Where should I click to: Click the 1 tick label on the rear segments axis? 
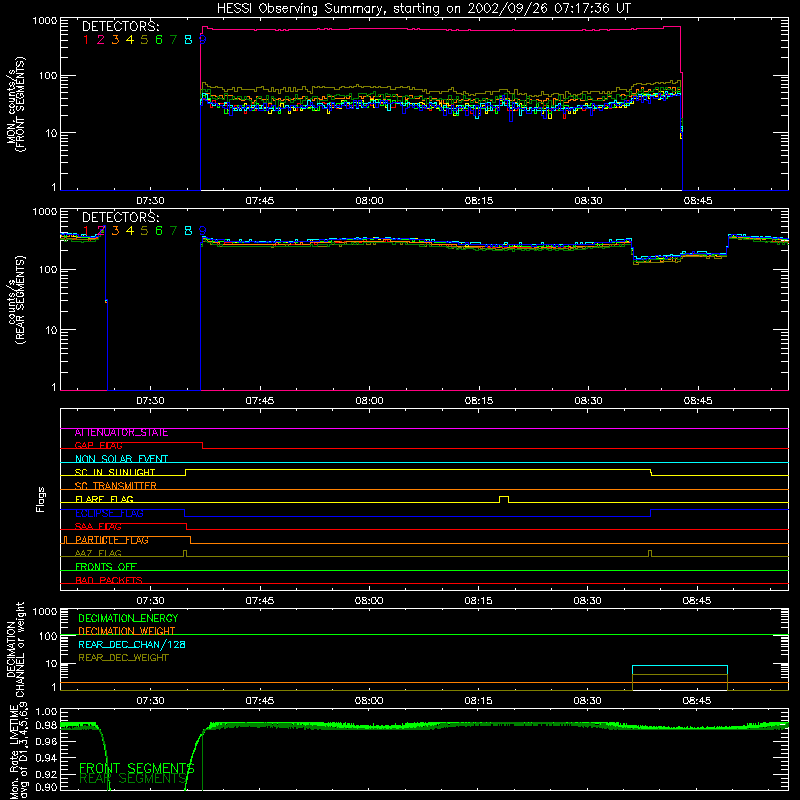(54, 388)
